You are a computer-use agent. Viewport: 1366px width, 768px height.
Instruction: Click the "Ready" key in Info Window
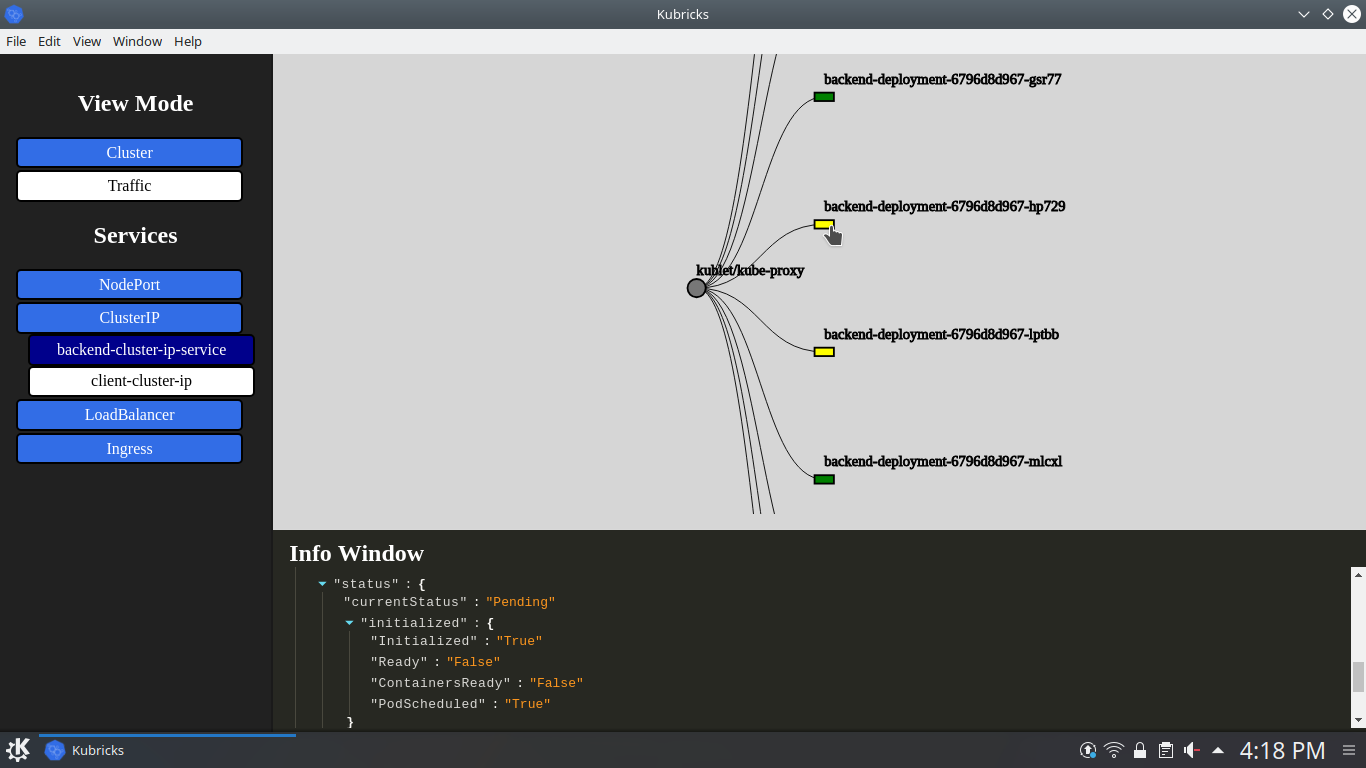point(401,662)
